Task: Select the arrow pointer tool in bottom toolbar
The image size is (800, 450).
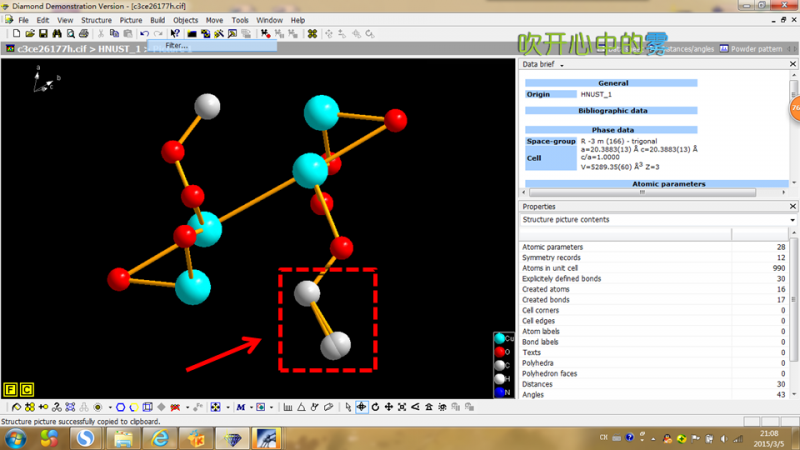Action: click(347, 407)
